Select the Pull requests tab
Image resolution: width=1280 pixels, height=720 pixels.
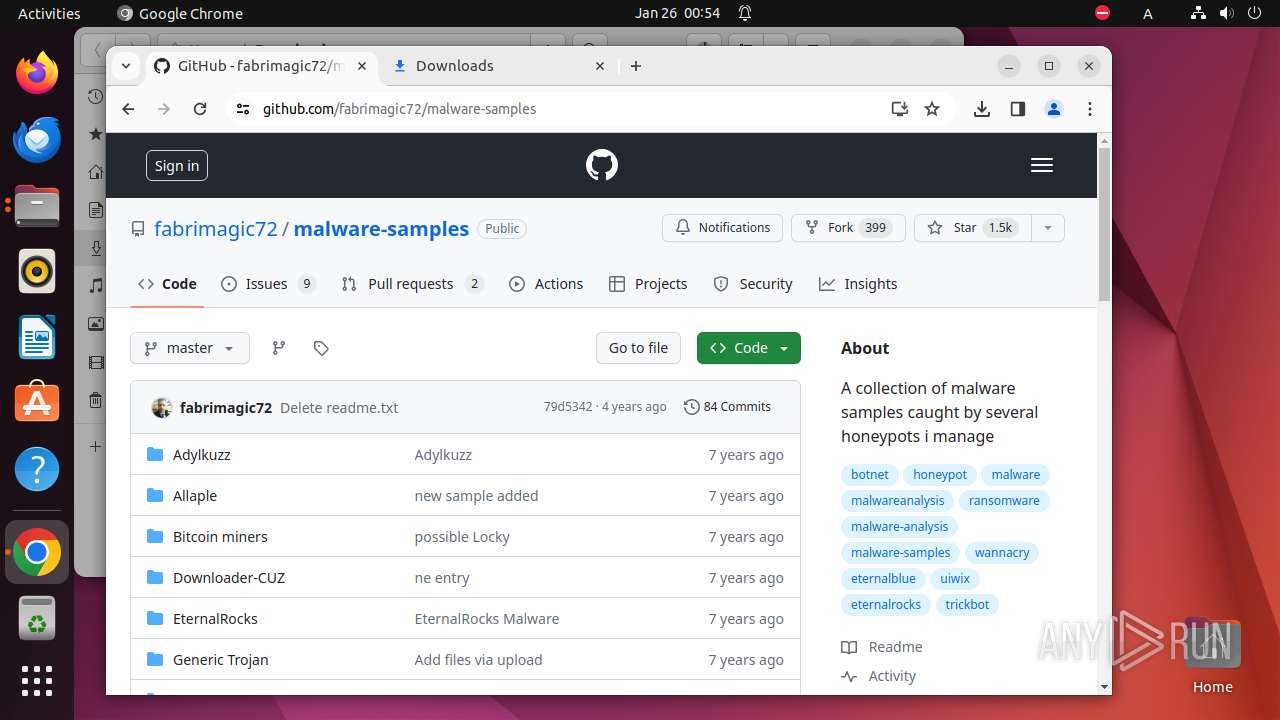tap(412, 284)
